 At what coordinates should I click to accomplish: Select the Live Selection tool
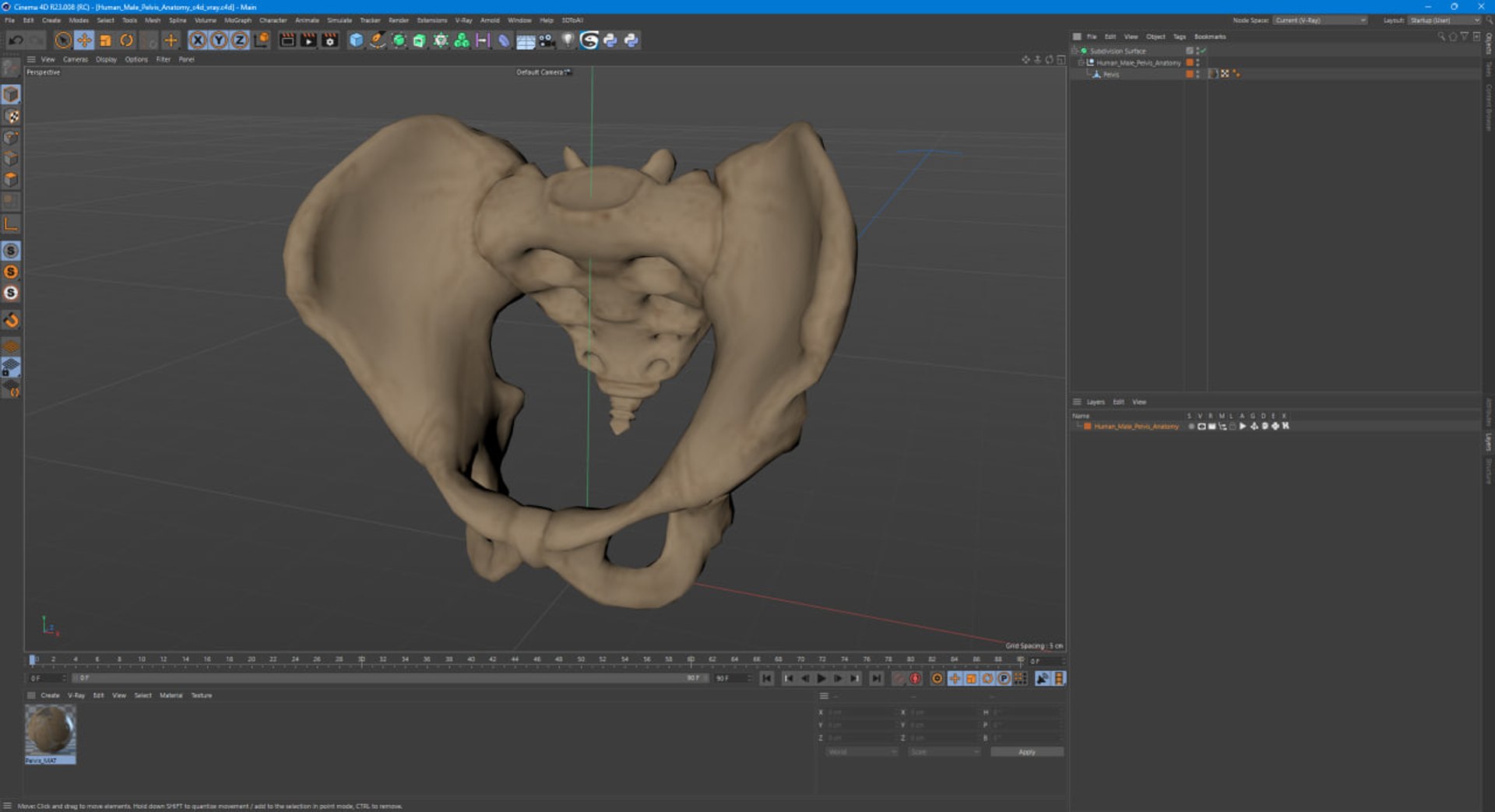pyautogui.click(x=63, y=40)
